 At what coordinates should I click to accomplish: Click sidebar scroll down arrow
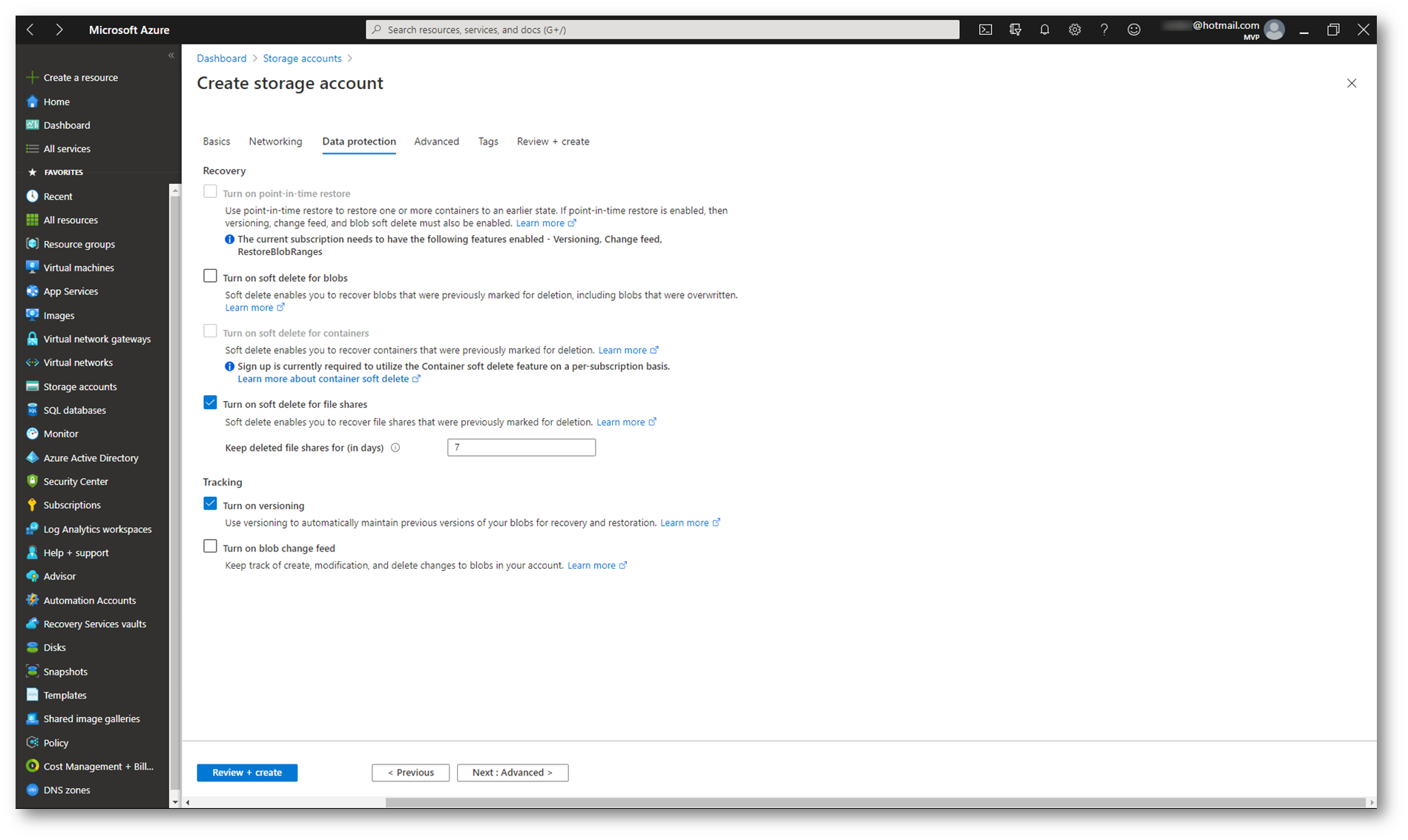coord(175,802)
